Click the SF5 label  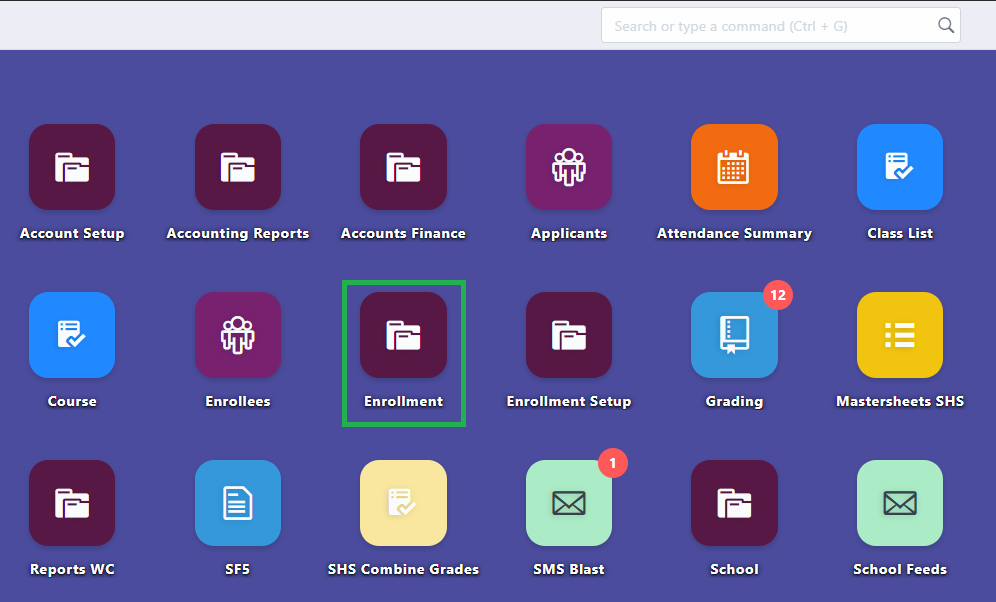click(x=238, y=570)
